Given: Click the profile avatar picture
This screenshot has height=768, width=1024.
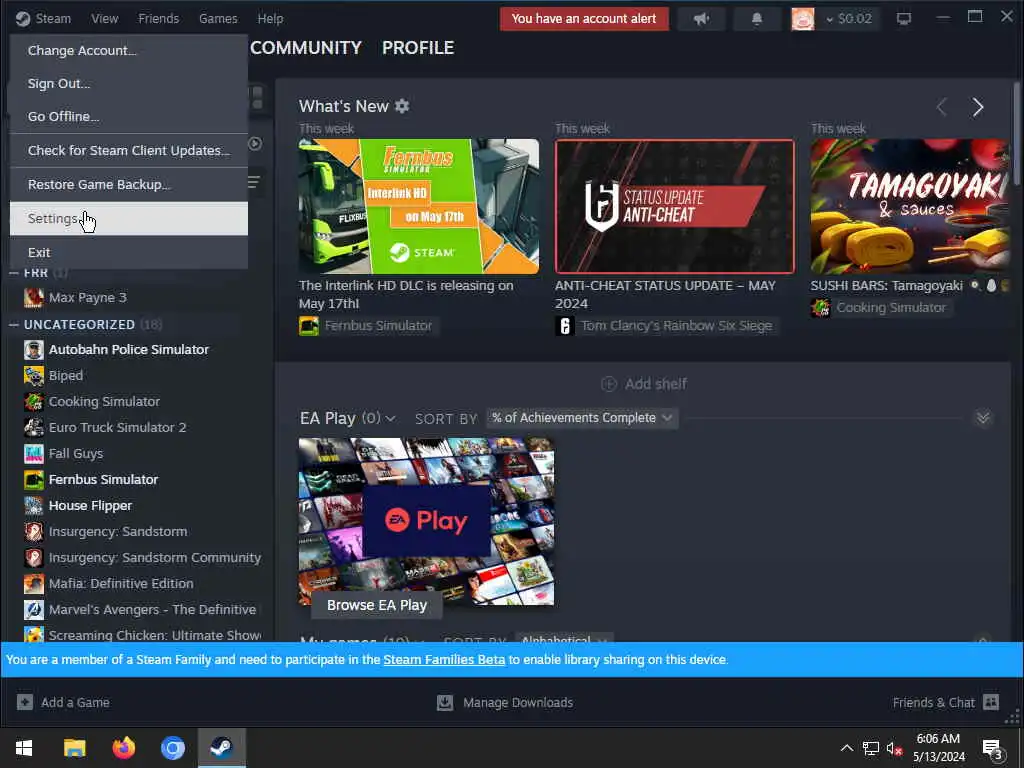Looking at the screenshot, I should click(803, 19).
